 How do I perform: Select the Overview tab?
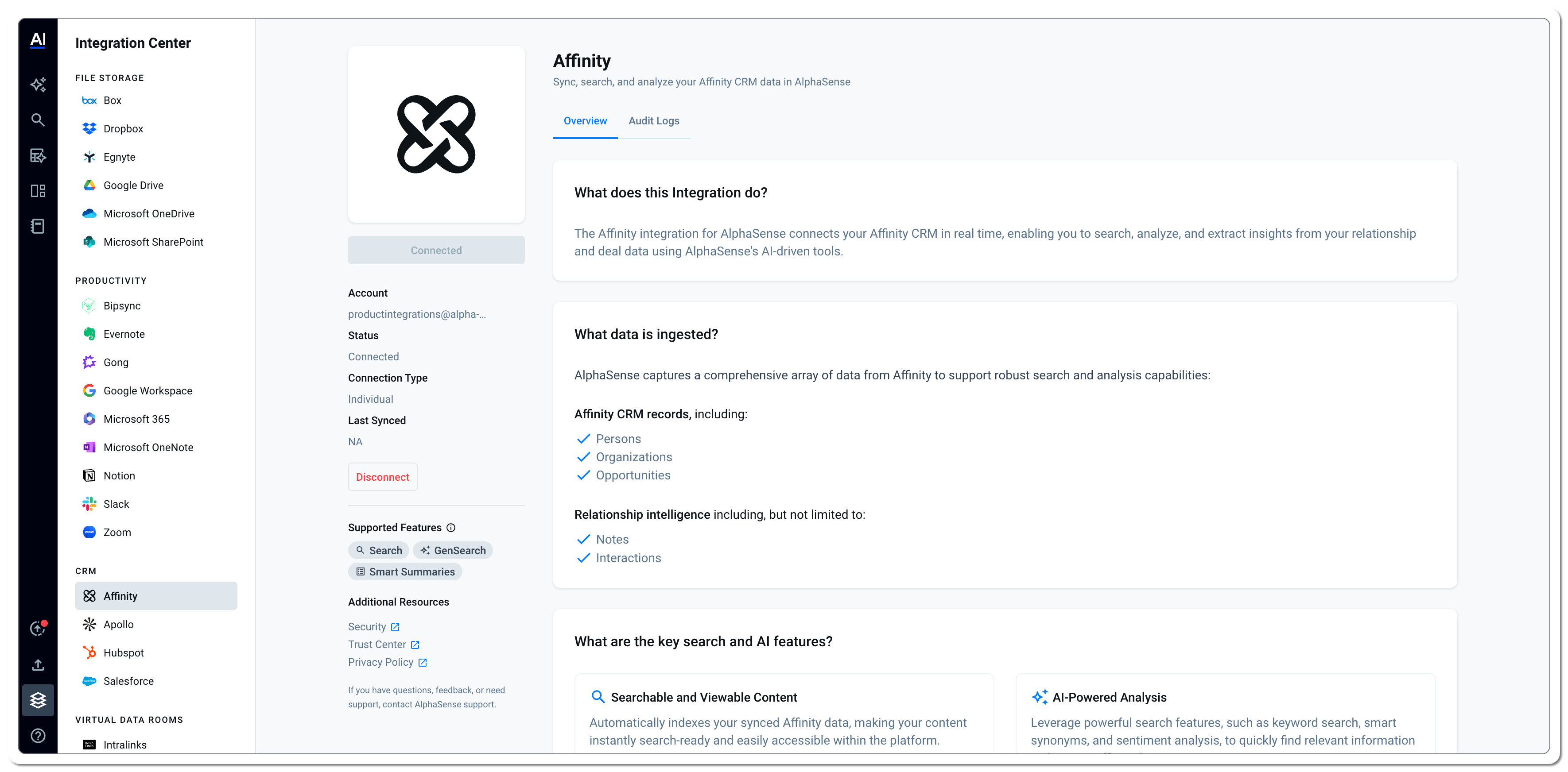point(585,121)
